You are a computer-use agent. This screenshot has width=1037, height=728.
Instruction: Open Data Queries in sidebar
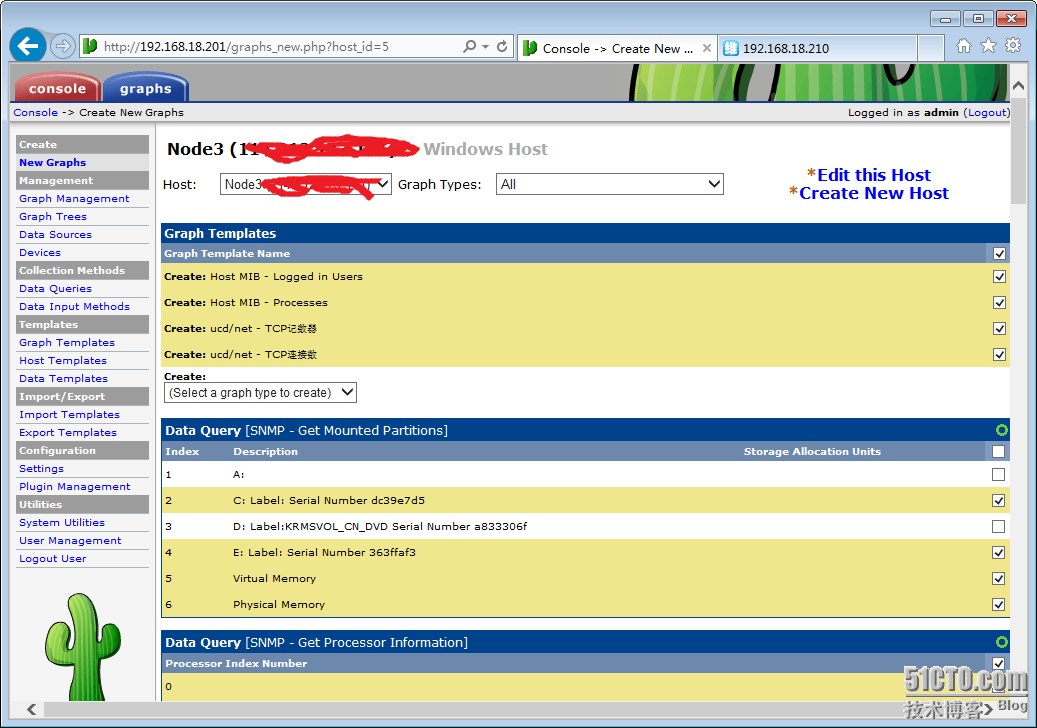tap(56, 288)
